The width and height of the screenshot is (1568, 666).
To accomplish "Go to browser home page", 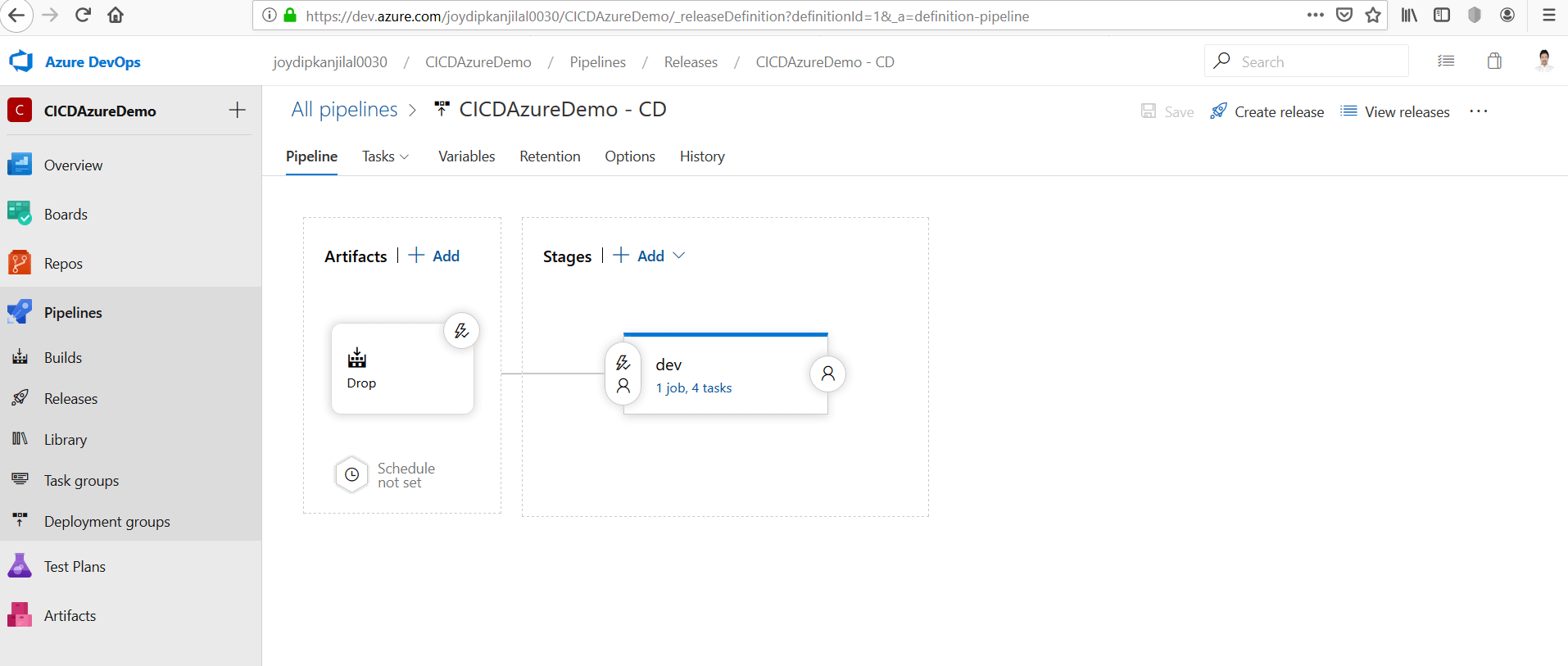I will [116, 15].
